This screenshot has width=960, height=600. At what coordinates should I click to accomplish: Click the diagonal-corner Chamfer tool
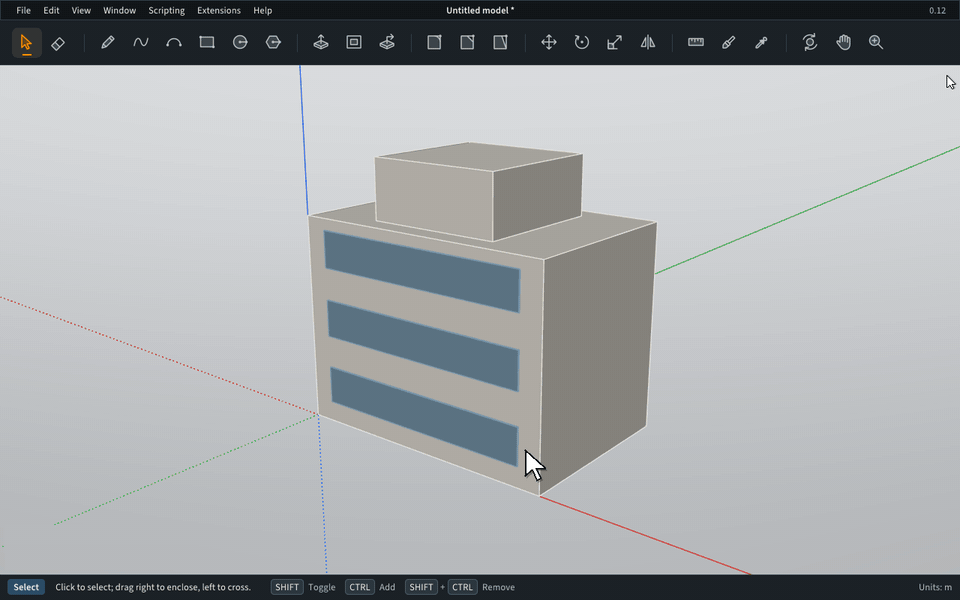[467, 42]
